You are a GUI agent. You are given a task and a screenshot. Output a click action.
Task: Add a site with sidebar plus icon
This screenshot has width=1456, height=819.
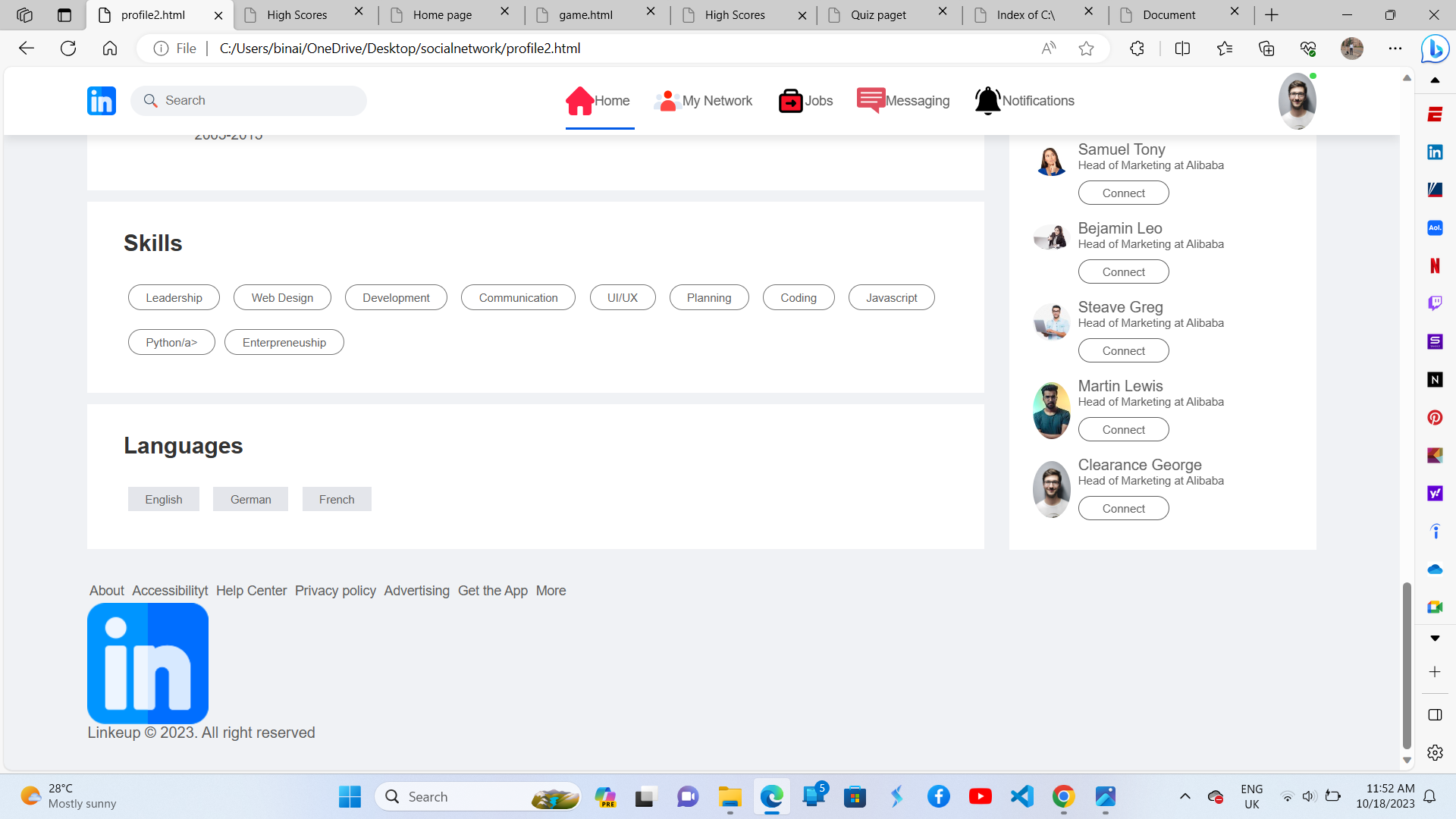1435,672
